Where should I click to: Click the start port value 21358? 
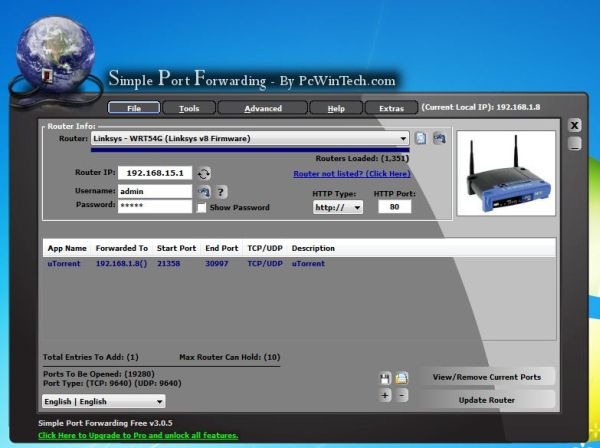168,263
